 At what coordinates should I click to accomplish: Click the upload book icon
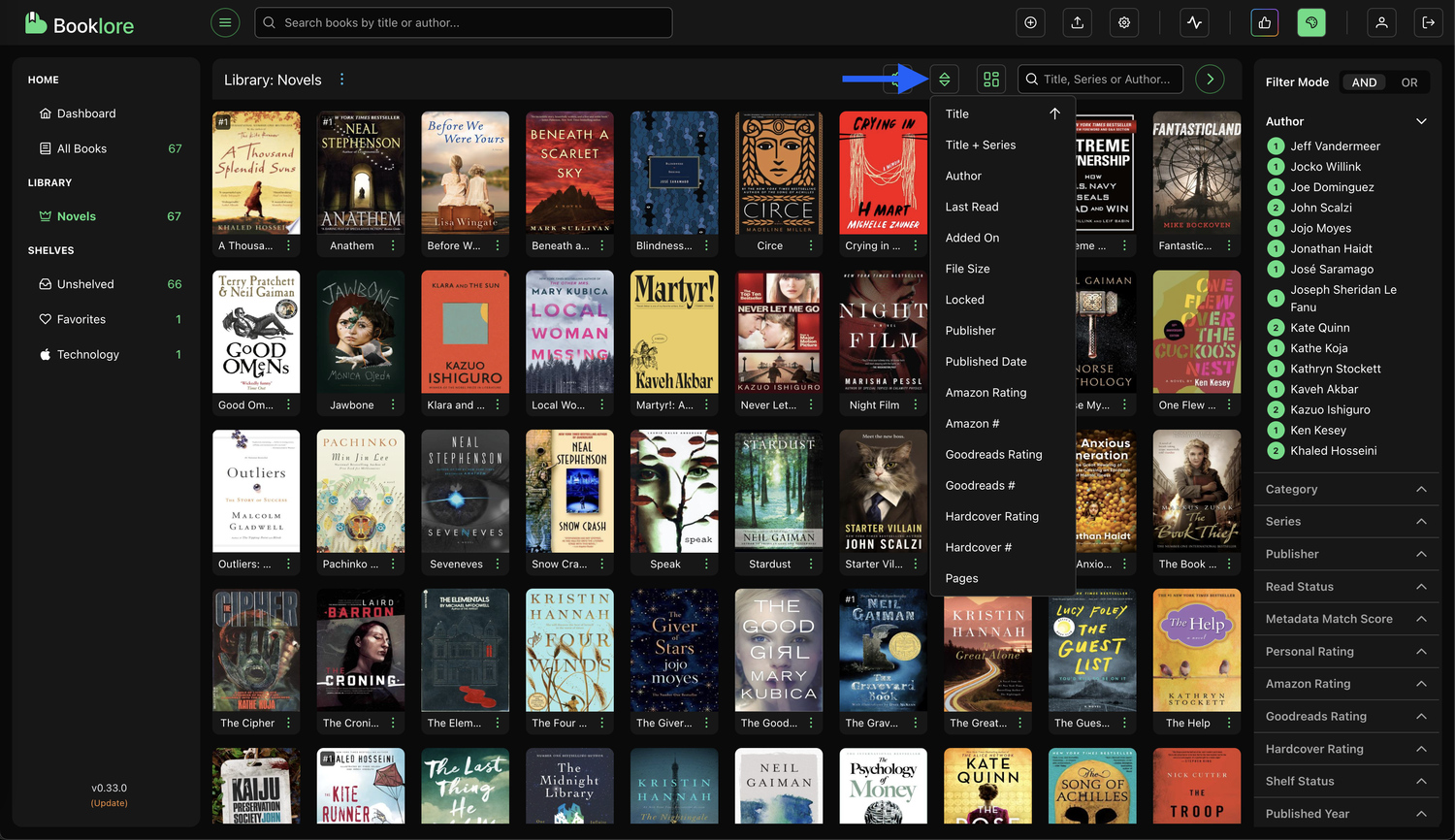pyautogui.click(x=1077, y=22)
